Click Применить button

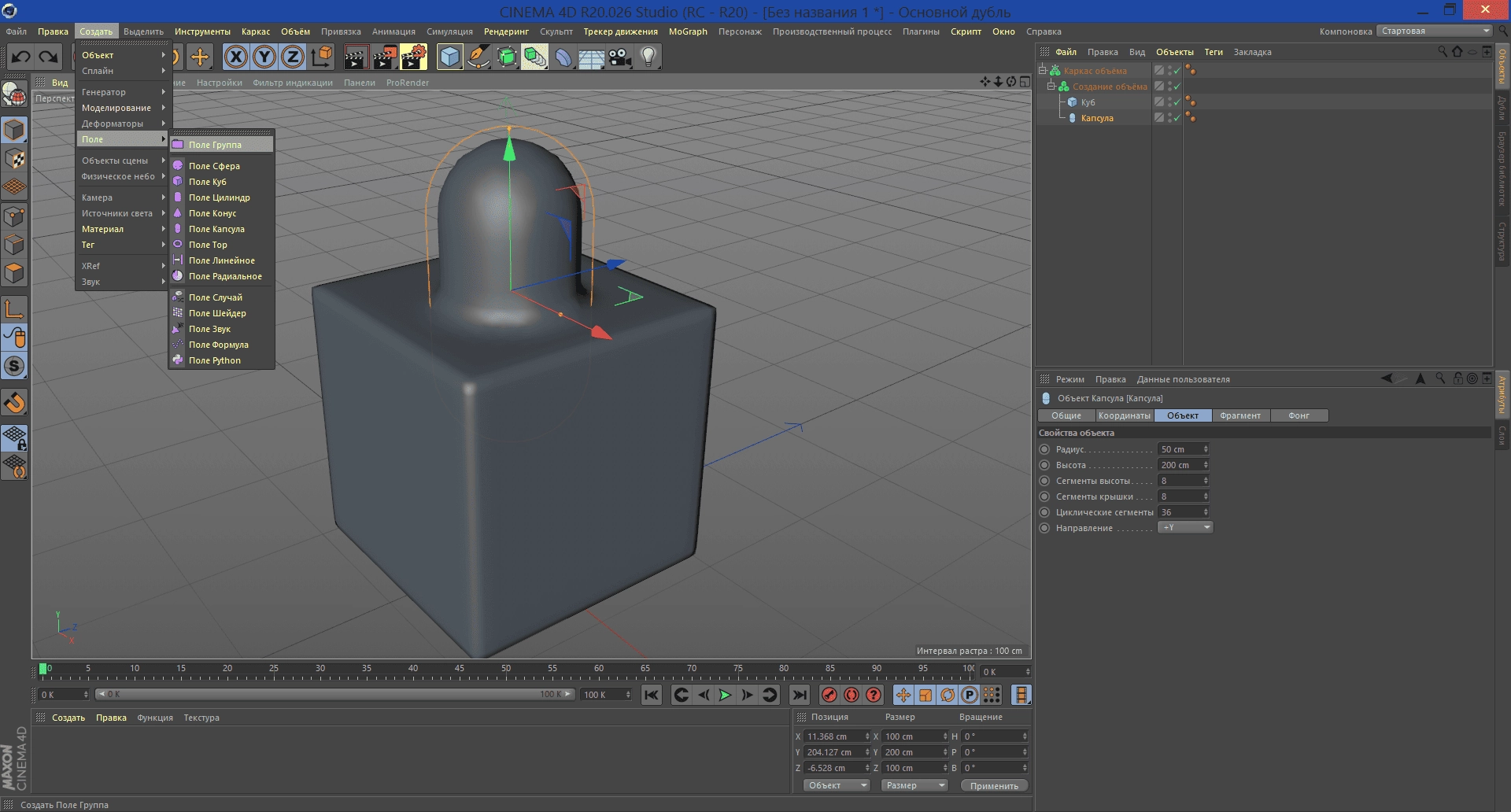coord(994,785)
